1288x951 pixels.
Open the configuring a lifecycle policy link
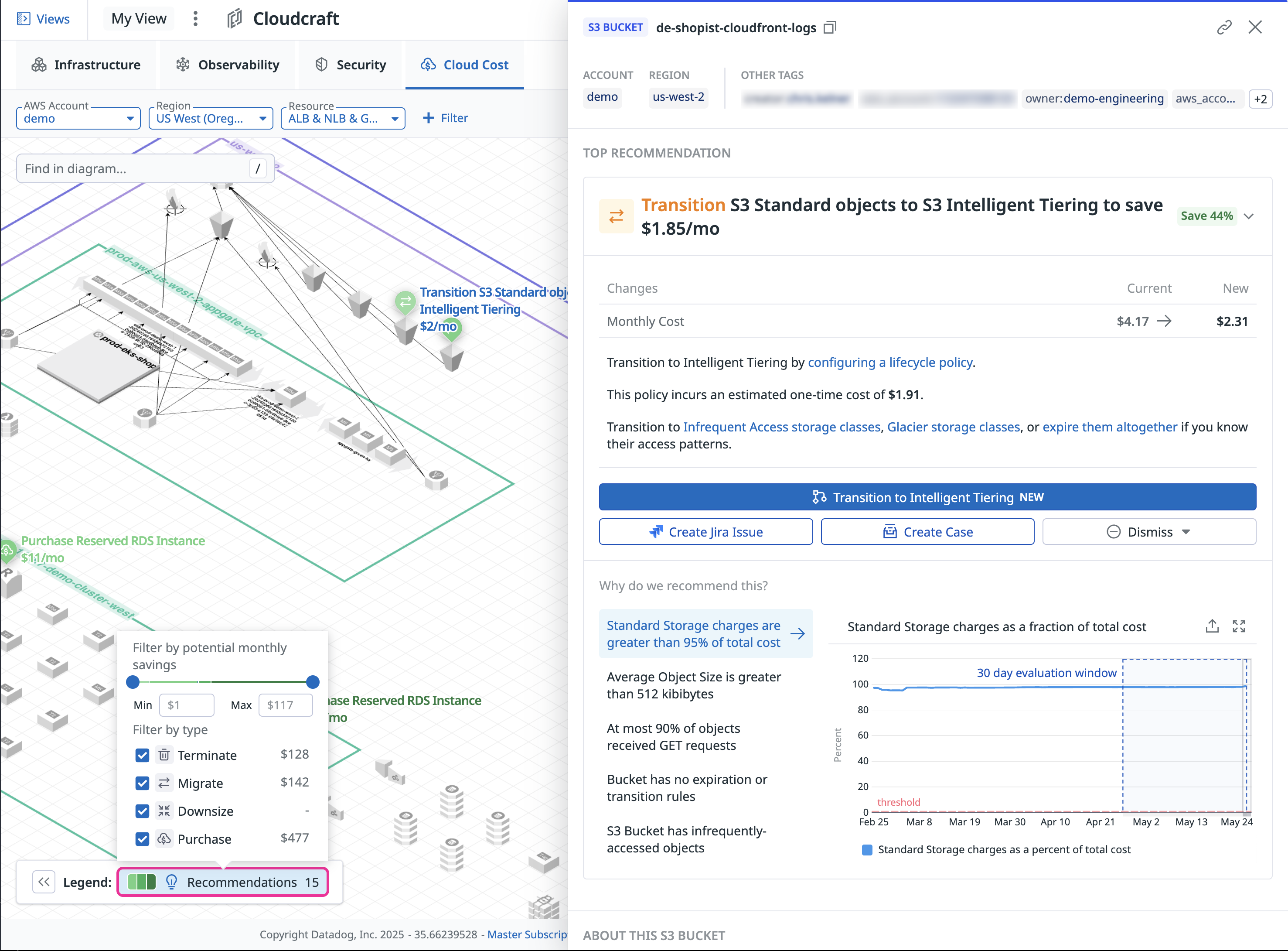[x=890, y=363]
